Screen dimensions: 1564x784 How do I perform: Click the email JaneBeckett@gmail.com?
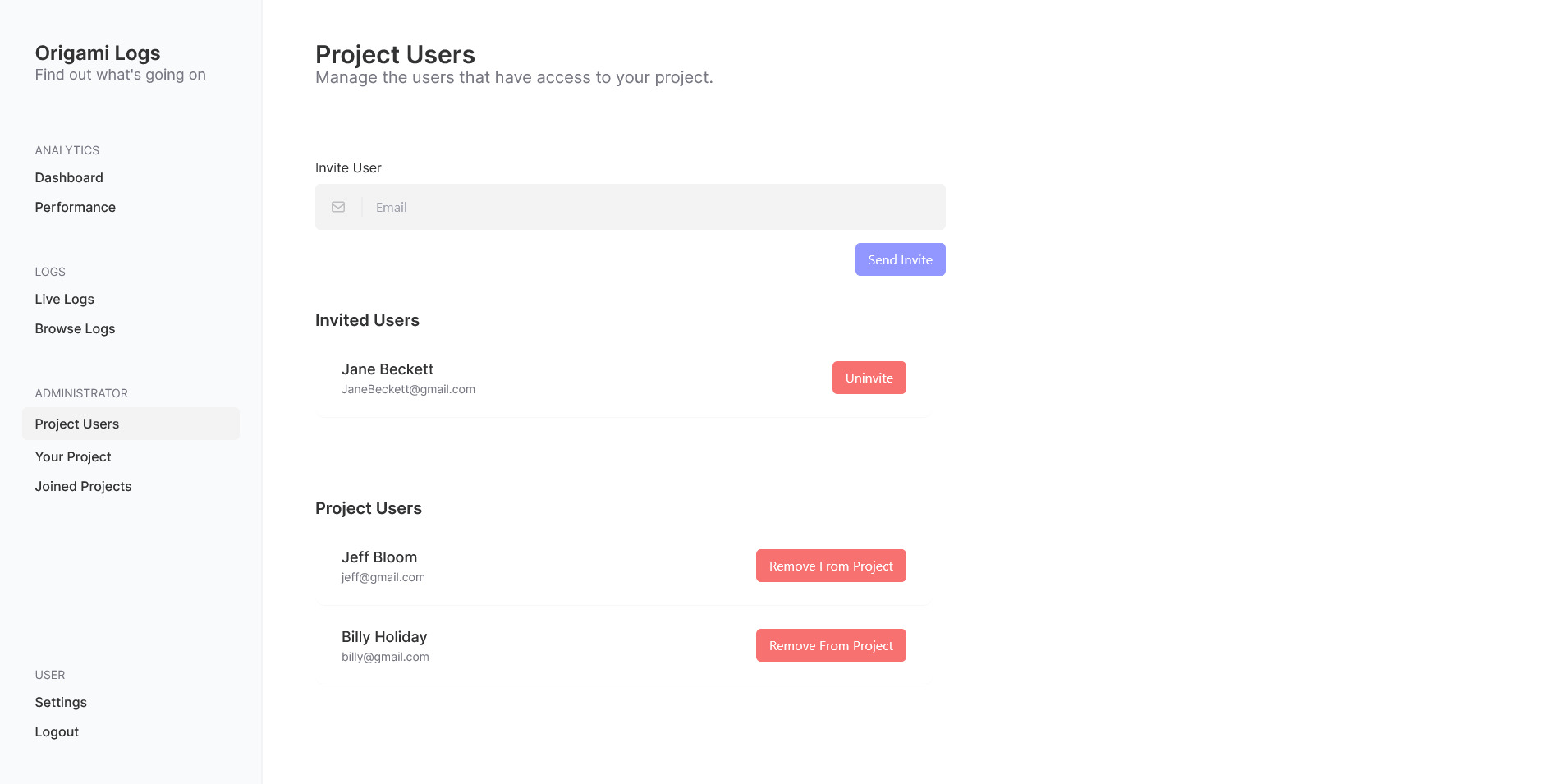[x=408, y=389]
